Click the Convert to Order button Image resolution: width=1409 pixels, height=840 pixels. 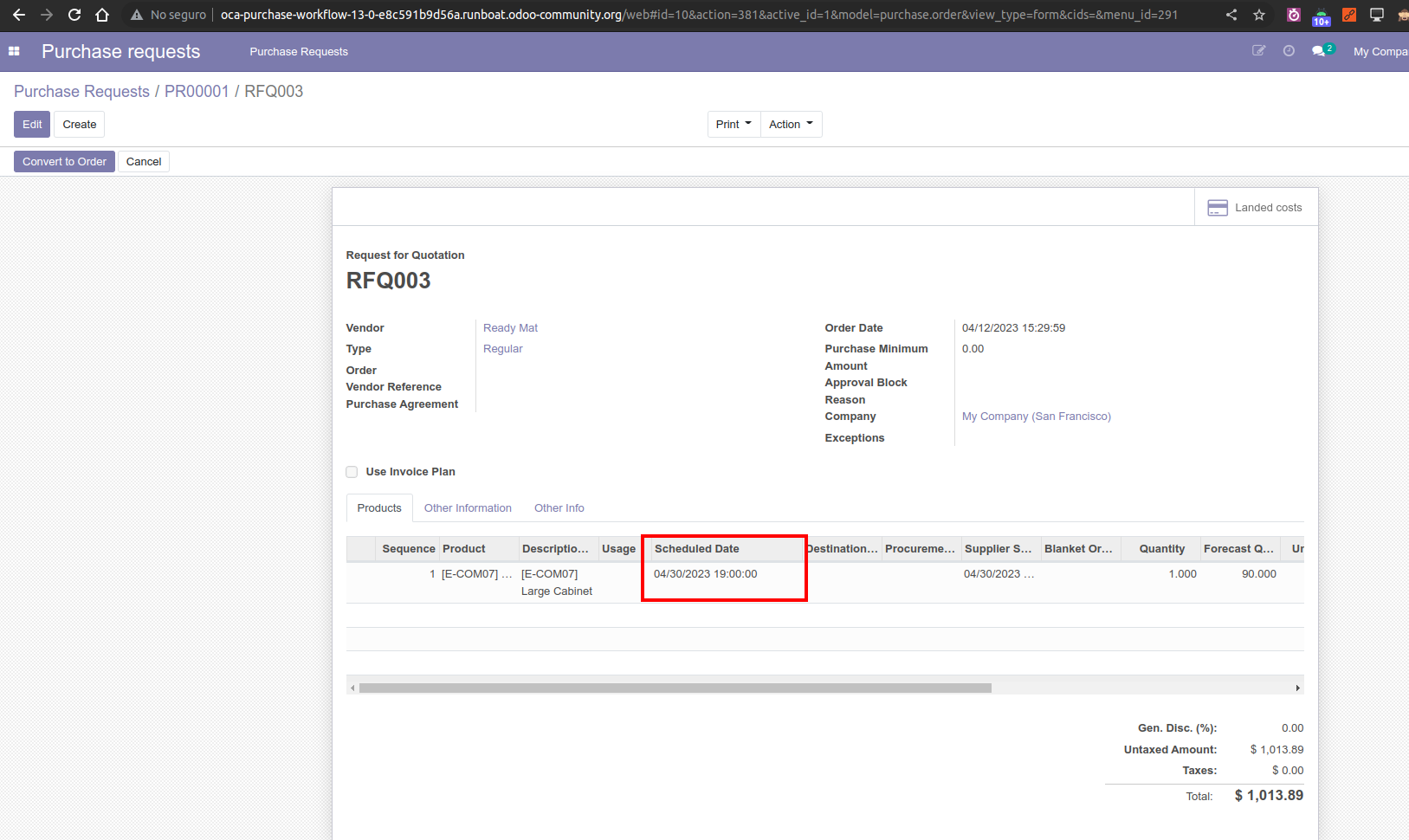(x=63, y=161)
